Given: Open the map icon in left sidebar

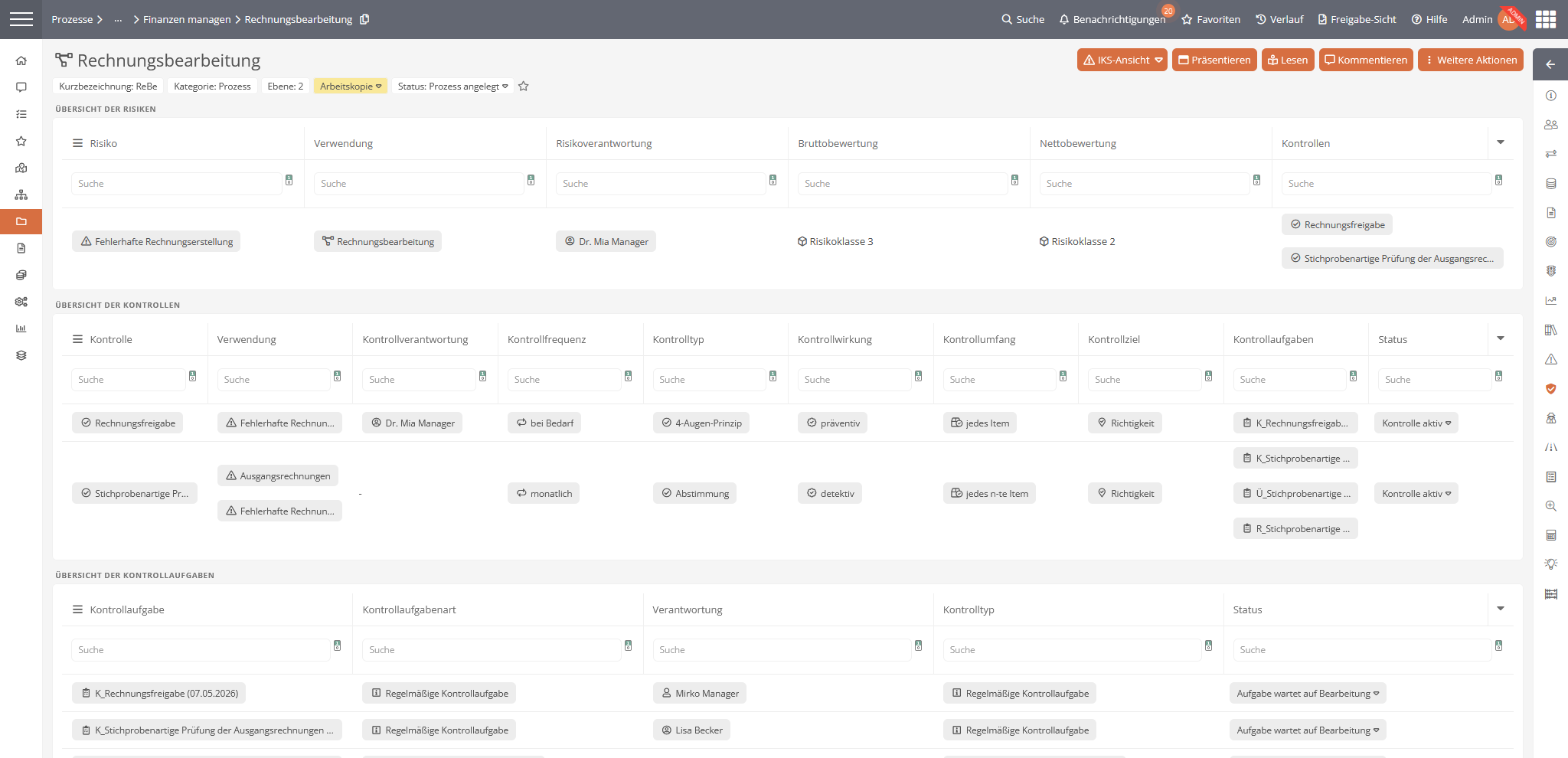Looking at the screenshot, I should [x=21, y=168].
